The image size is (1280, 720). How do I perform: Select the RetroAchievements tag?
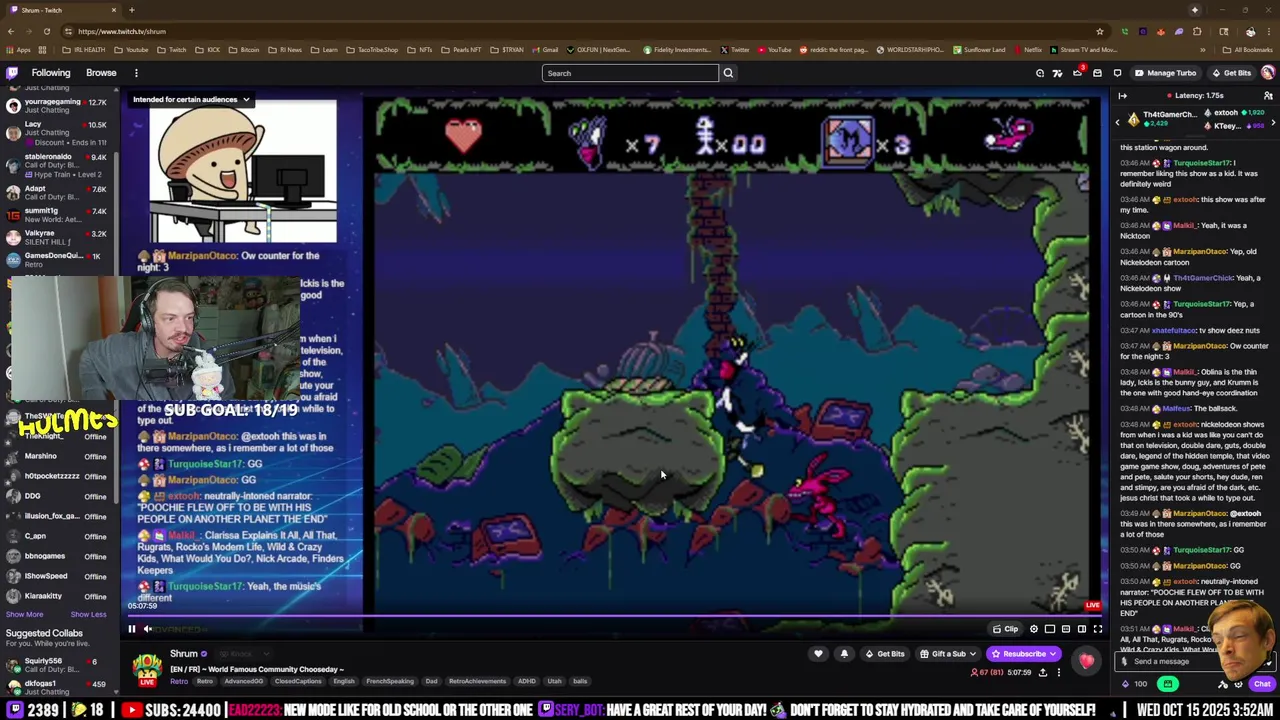[477, 681]
